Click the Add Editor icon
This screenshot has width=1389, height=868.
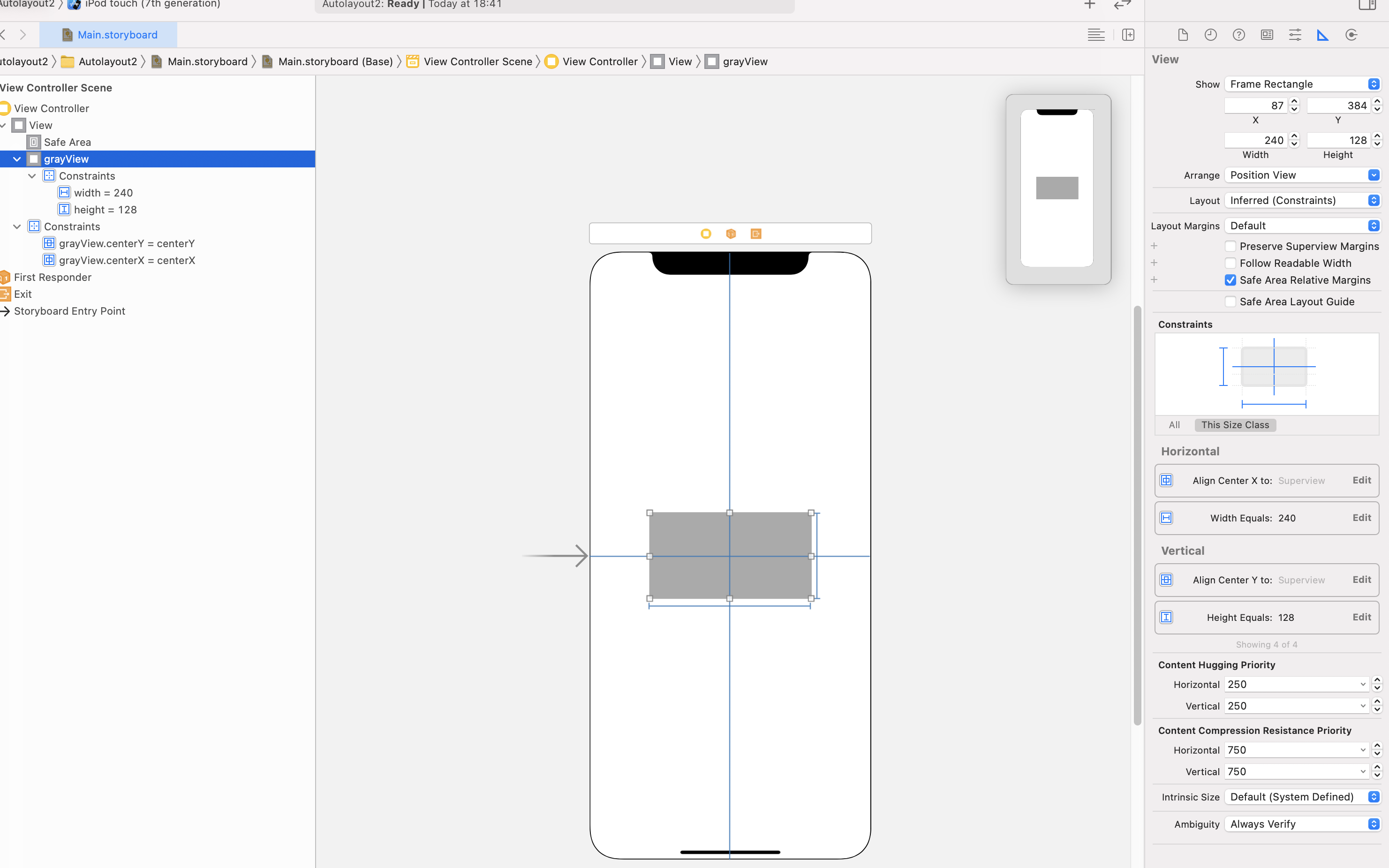coord(1128,35)
